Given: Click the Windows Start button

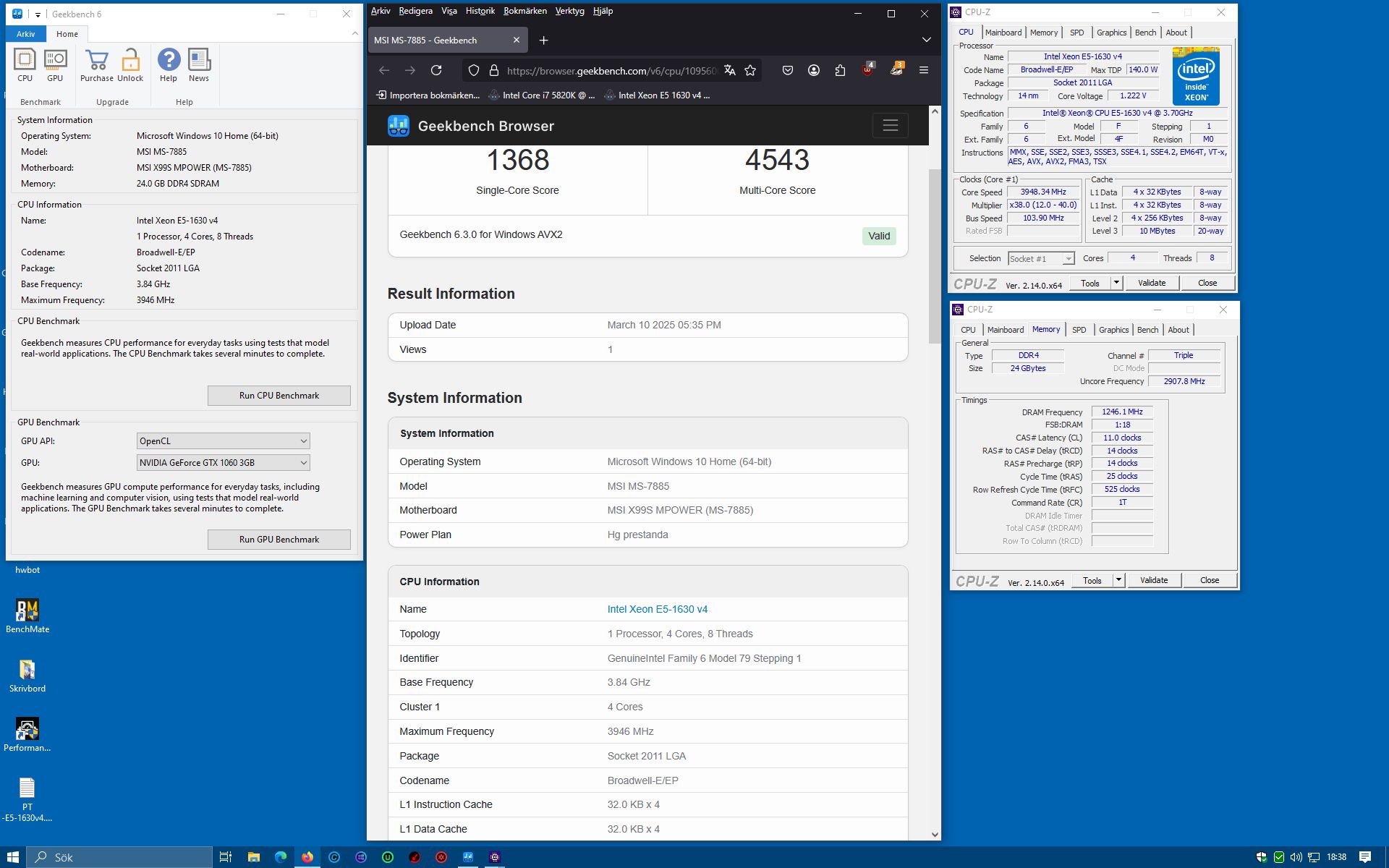Looking at the screenshot, I should [13, 857].
